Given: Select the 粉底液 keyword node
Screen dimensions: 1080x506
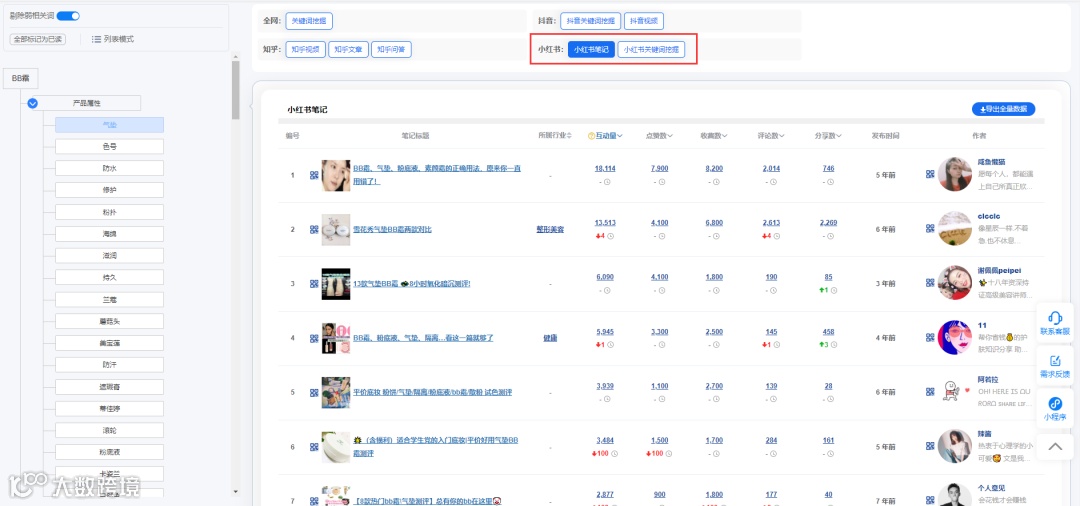Looking at the screenshot, I should tap(110, 452).
